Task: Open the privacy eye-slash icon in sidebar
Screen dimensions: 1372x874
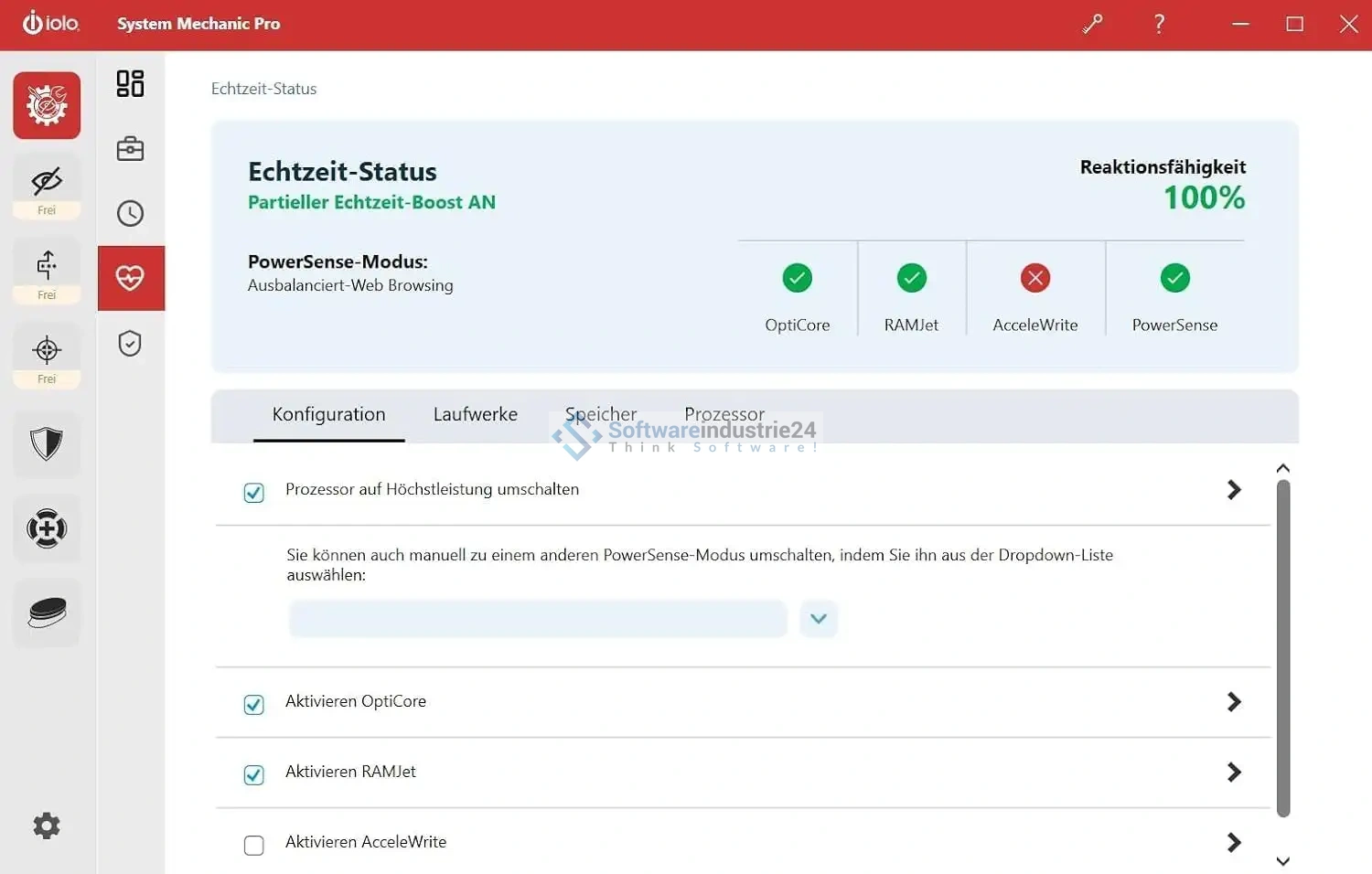Action: click(47, 182)
